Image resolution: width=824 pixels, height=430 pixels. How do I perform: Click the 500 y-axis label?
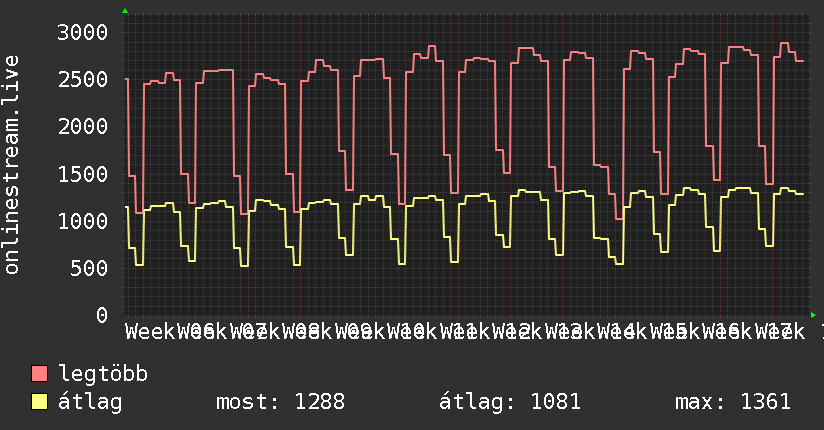(x=89, y=268)
